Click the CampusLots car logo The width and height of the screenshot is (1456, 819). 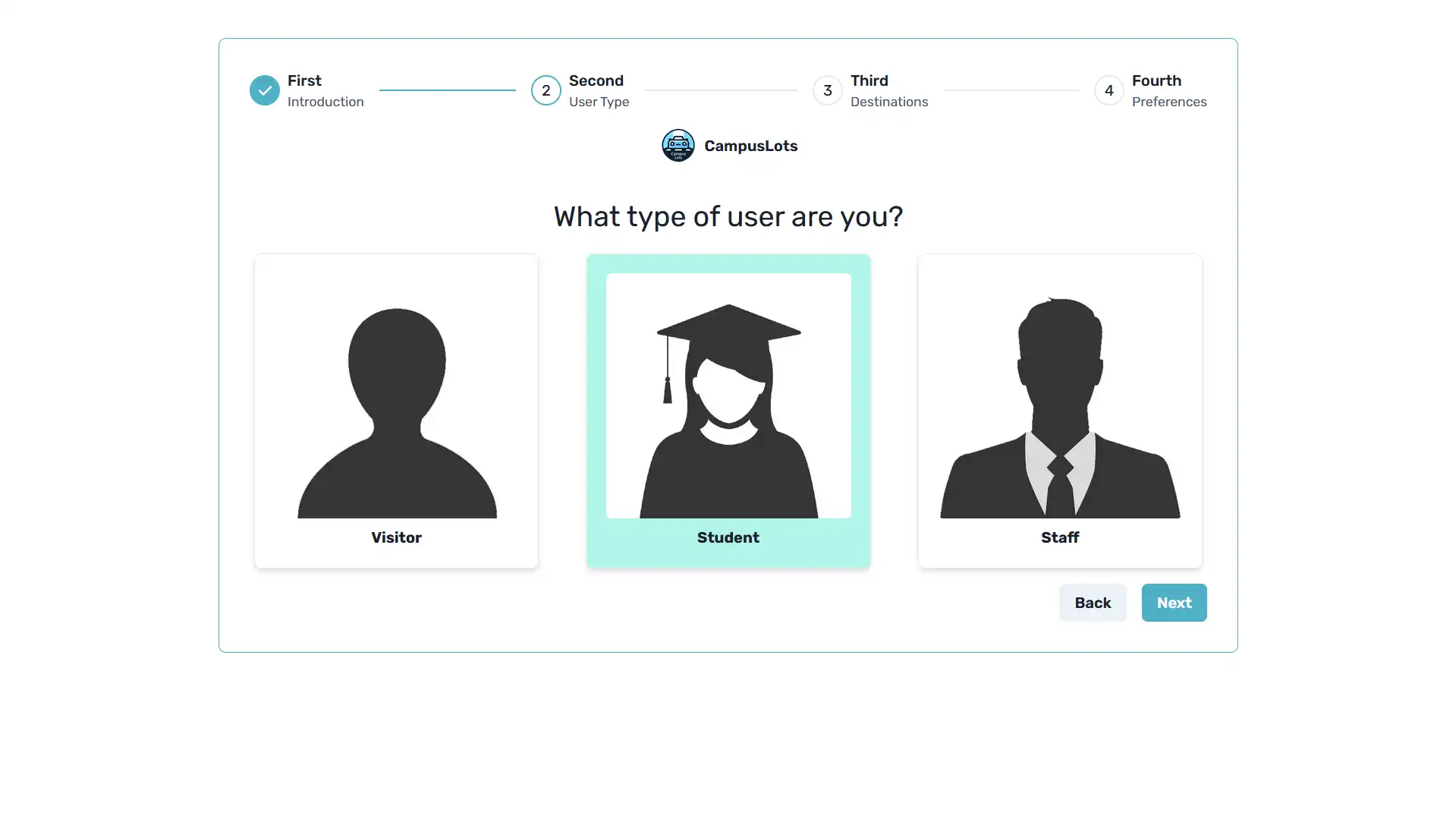click(x=678, y=146)
